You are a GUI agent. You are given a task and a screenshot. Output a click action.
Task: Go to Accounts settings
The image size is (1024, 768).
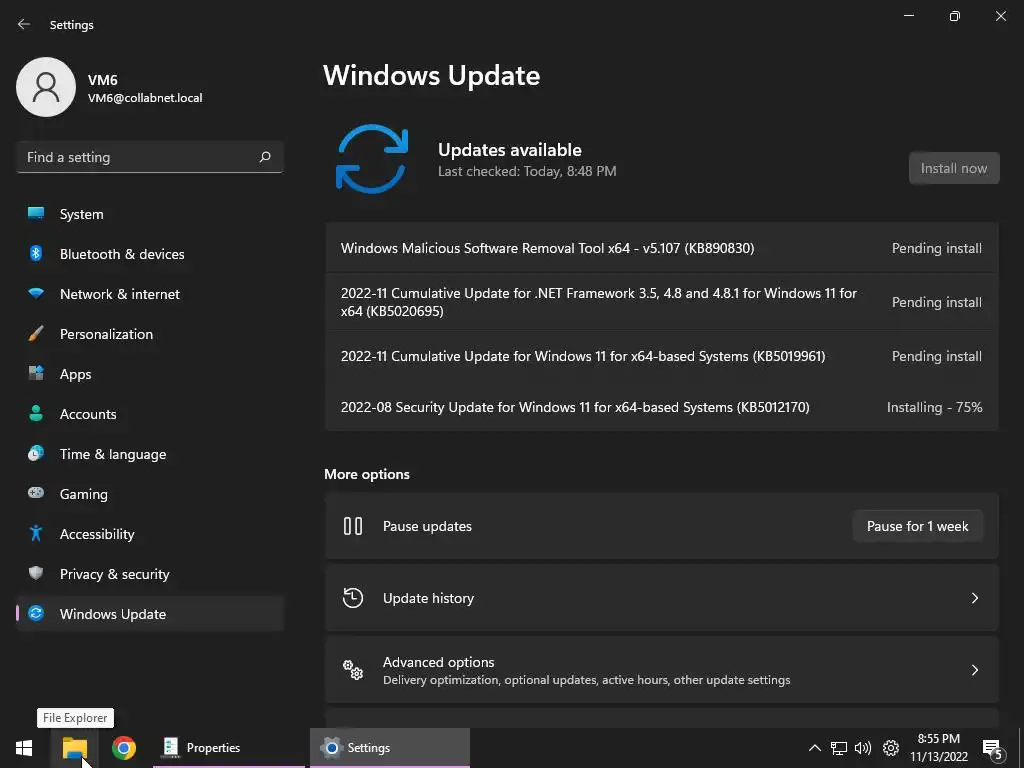(x=150, y=414)
